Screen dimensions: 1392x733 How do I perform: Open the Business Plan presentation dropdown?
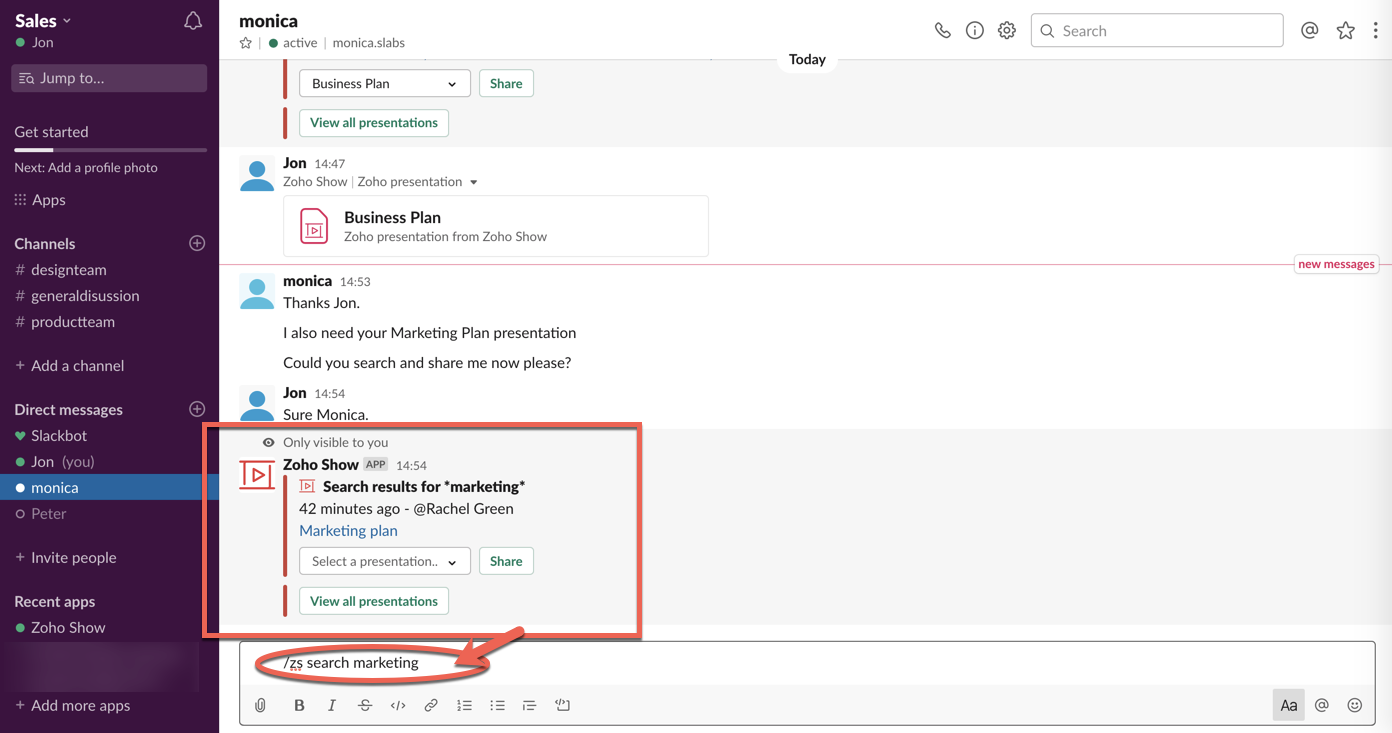tap(384, 83)
